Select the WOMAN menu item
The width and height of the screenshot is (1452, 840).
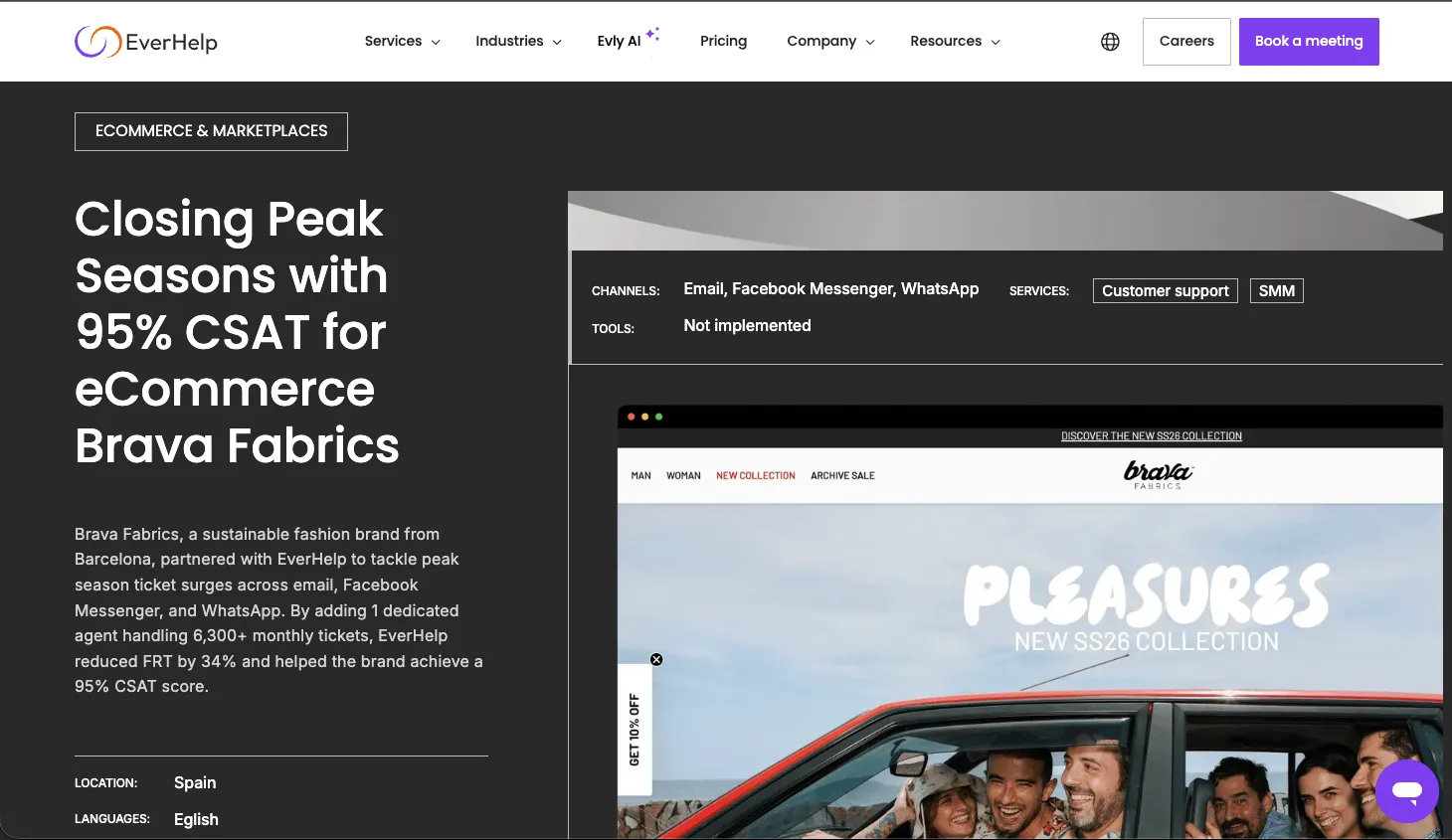683,475
